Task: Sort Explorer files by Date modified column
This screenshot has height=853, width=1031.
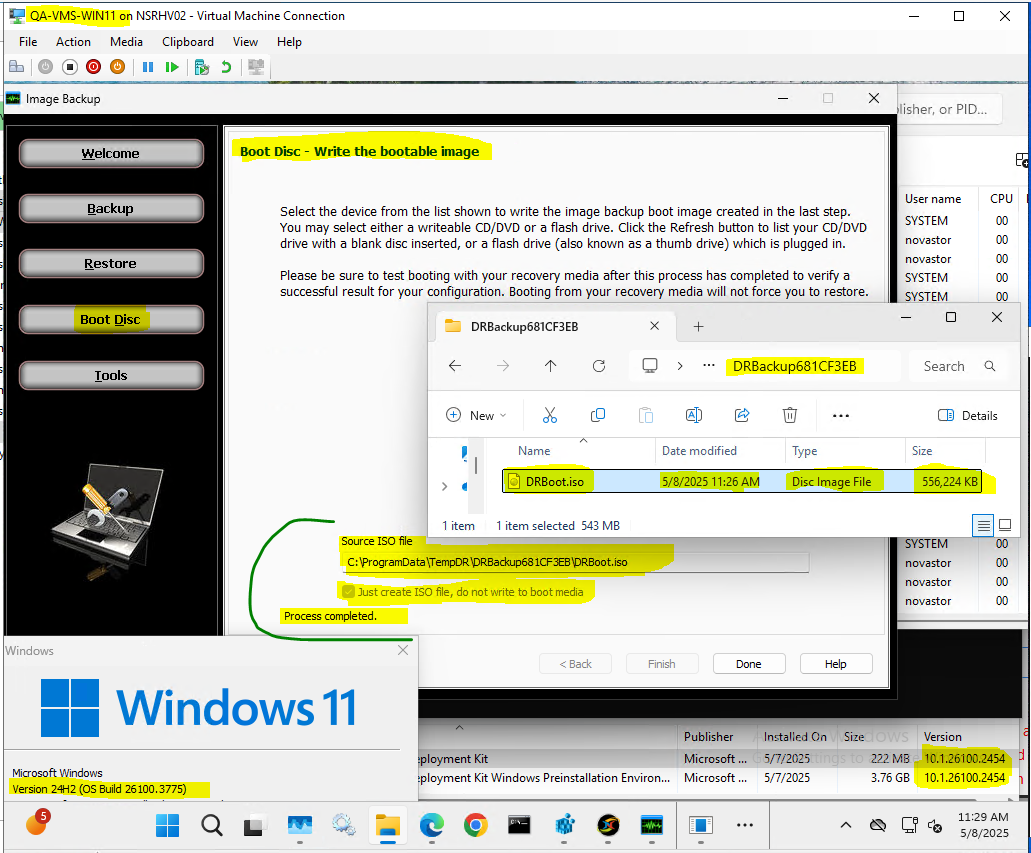Action: tap(699, 451)
